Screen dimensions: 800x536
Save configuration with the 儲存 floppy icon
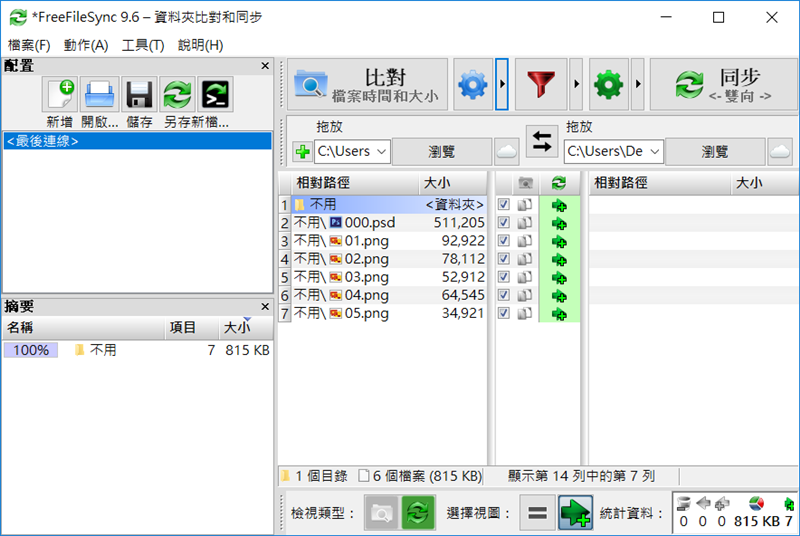click(139, 94)
